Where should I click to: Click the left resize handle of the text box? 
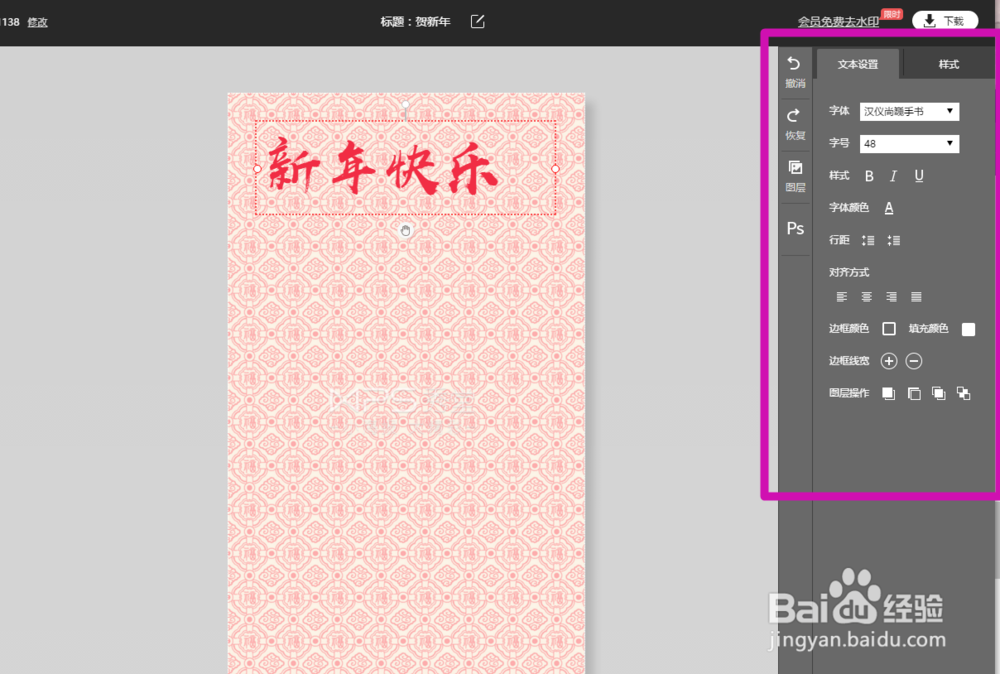[257, 169]
